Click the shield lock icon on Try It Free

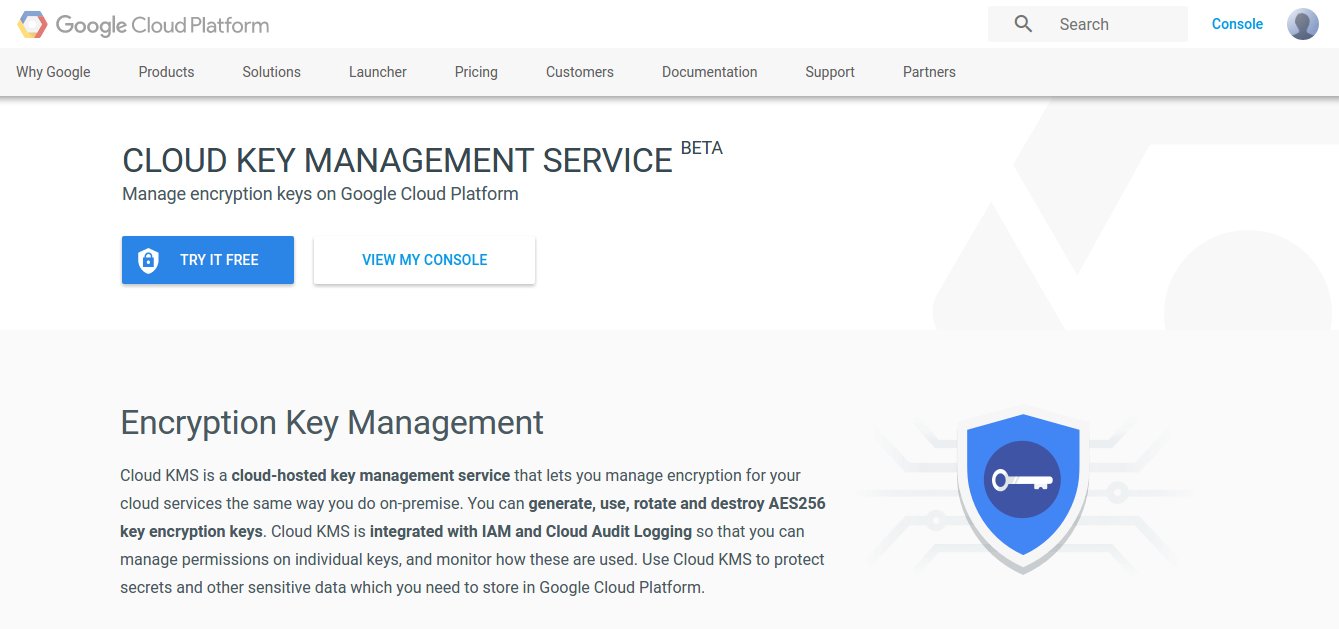click(148, 260)
